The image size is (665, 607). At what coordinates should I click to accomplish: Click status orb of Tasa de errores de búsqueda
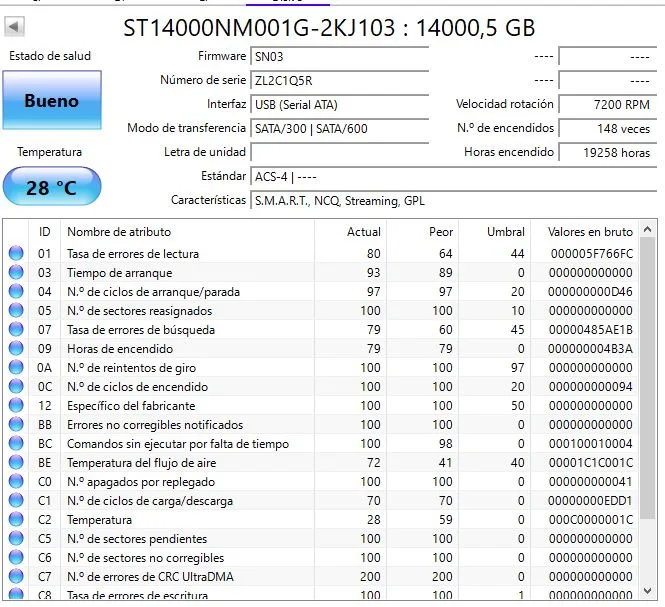coord(16,330)
